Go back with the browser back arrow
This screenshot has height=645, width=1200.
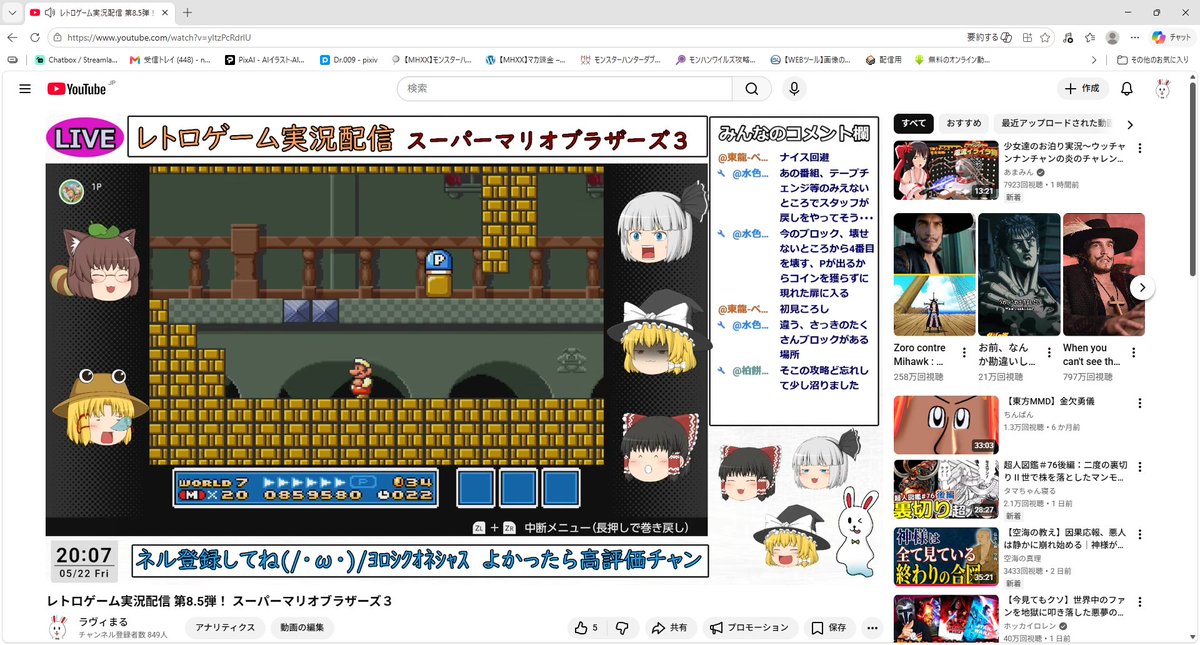tap(12, 37)
